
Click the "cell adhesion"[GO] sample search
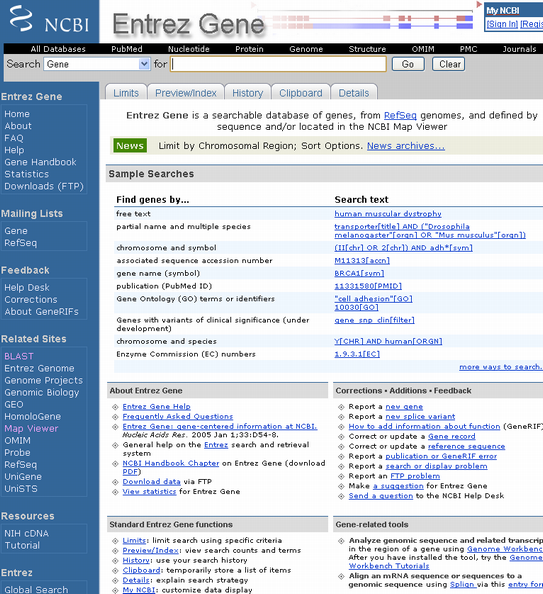tap(373, 299)
